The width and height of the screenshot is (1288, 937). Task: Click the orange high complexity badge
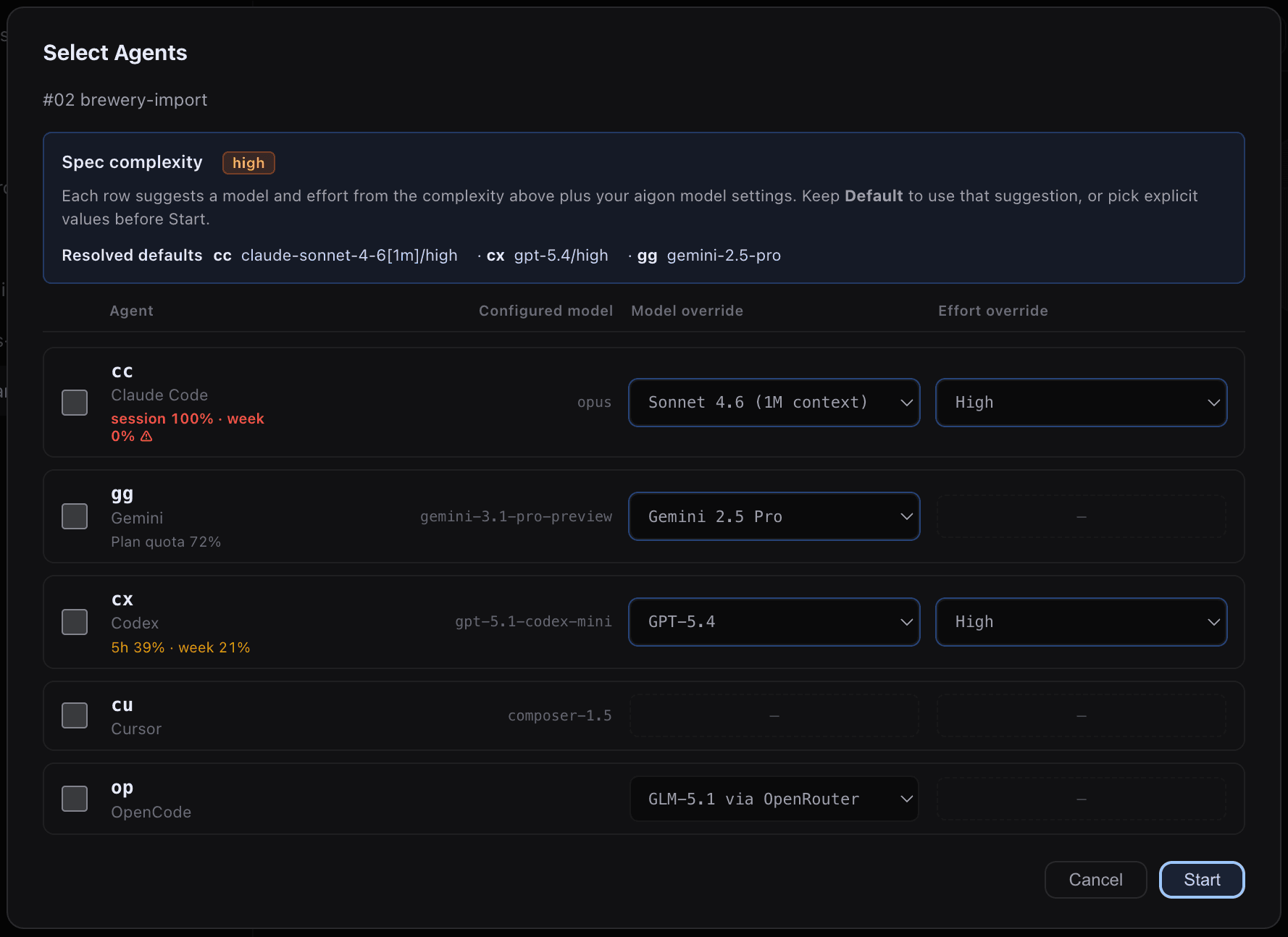pos(248,162)
